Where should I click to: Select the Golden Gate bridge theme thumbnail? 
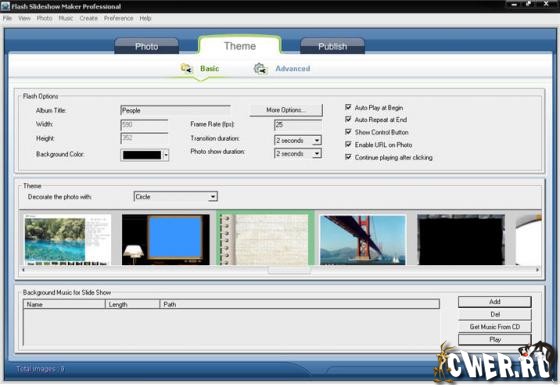pyautogui.click(x=363, y=240)
